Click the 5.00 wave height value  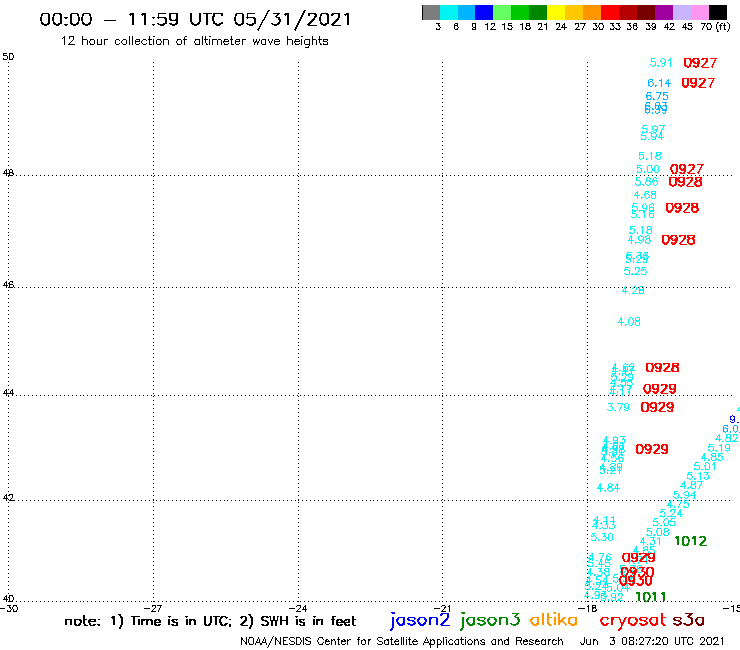pos(648,169)
